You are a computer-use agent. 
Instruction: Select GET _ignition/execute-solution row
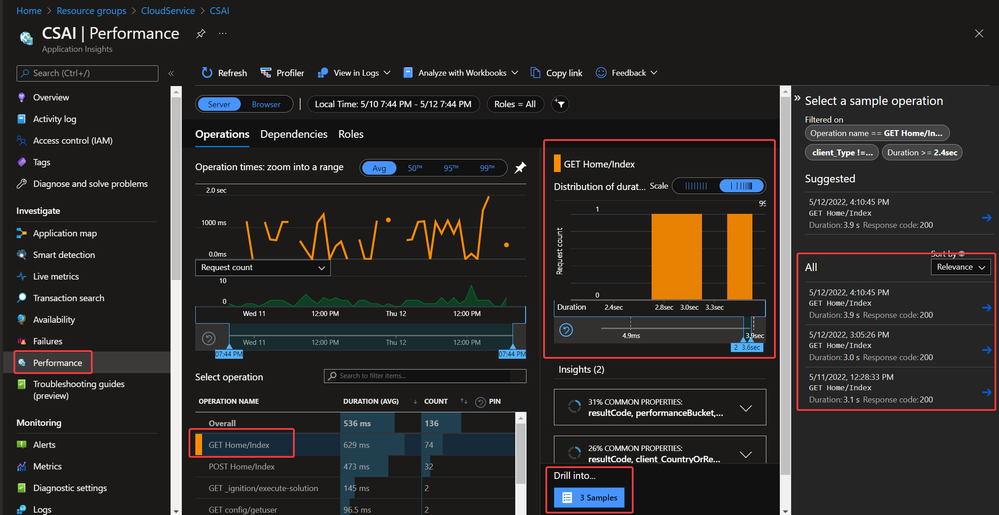[x=354, y=488]
